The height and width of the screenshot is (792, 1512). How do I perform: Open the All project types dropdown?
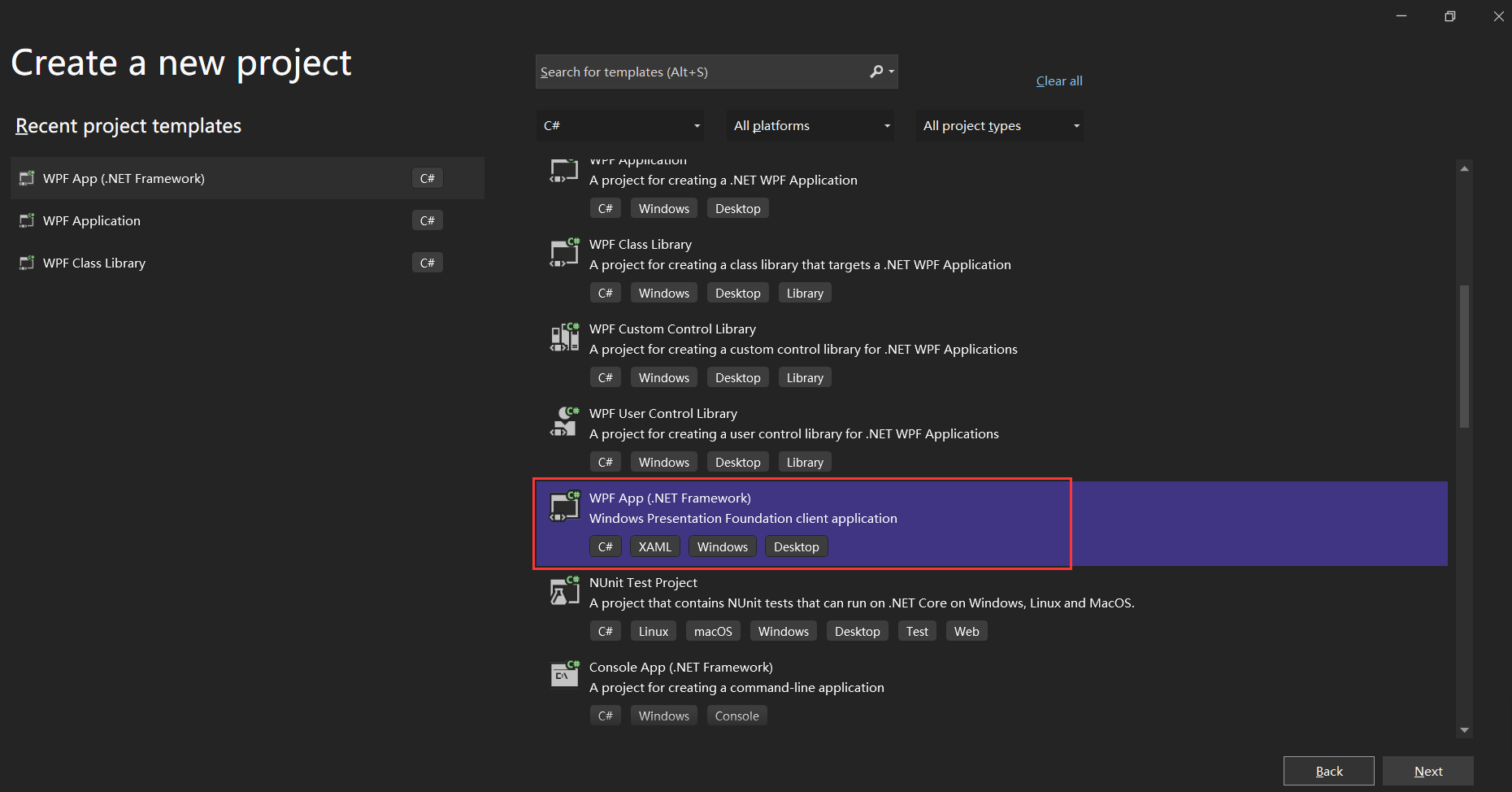click(1000, 125)
